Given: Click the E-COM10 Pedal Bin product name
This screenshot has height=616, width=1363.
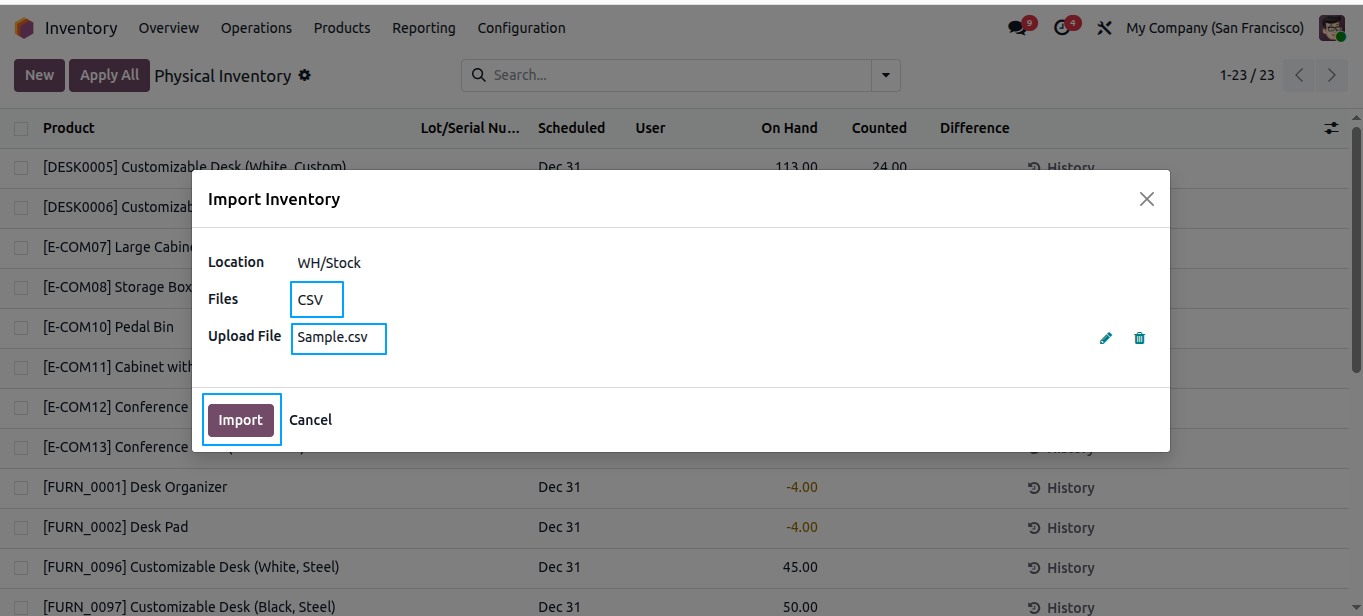Looking at the screenshot, I should click(108, 328).
